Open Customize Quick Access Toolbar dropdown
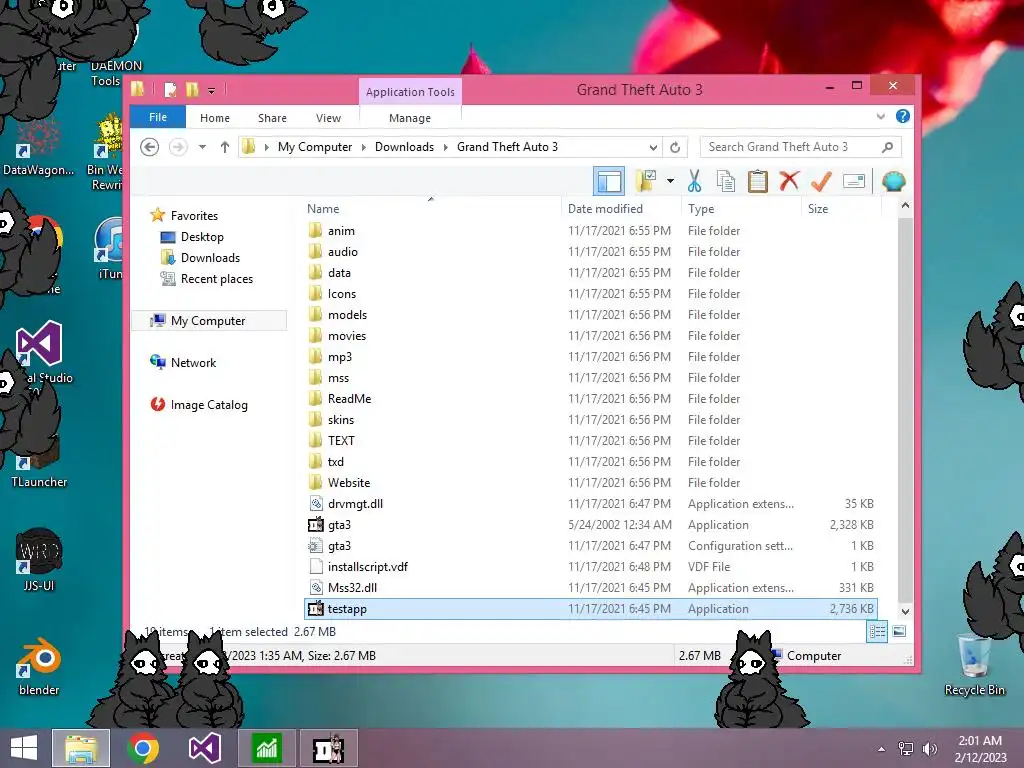 pyautogui.click(x=212, y=90)
